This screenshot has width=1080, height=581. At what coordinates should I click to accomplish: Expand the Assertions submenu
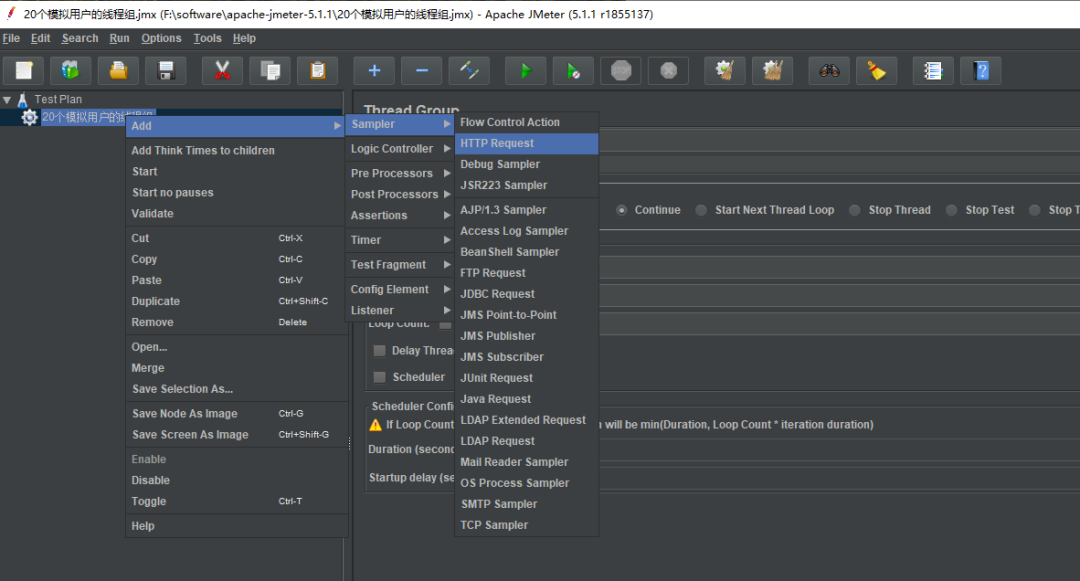399,215
